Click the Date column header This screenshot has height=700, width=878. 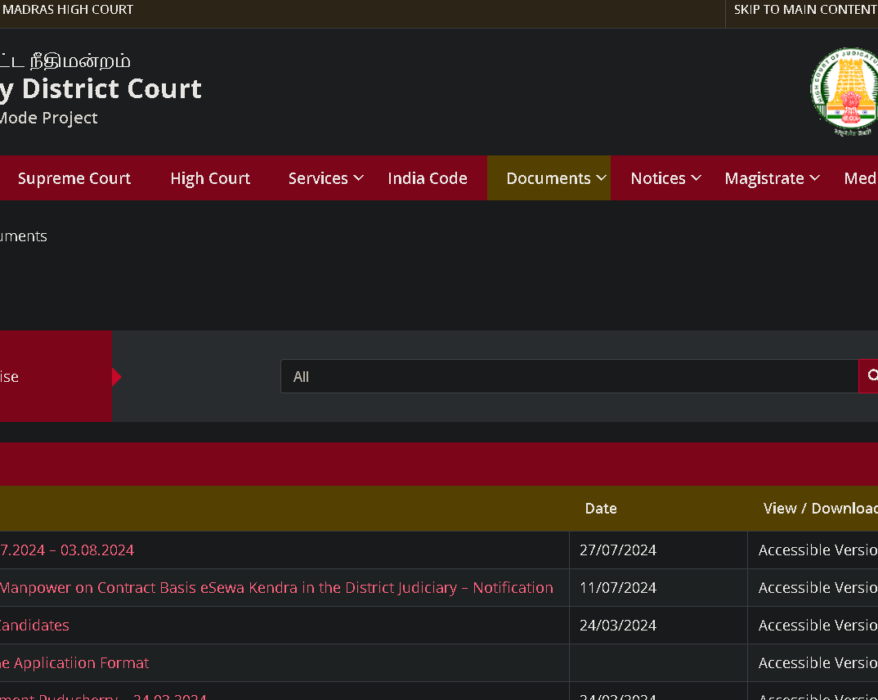[x=601, y=508]
